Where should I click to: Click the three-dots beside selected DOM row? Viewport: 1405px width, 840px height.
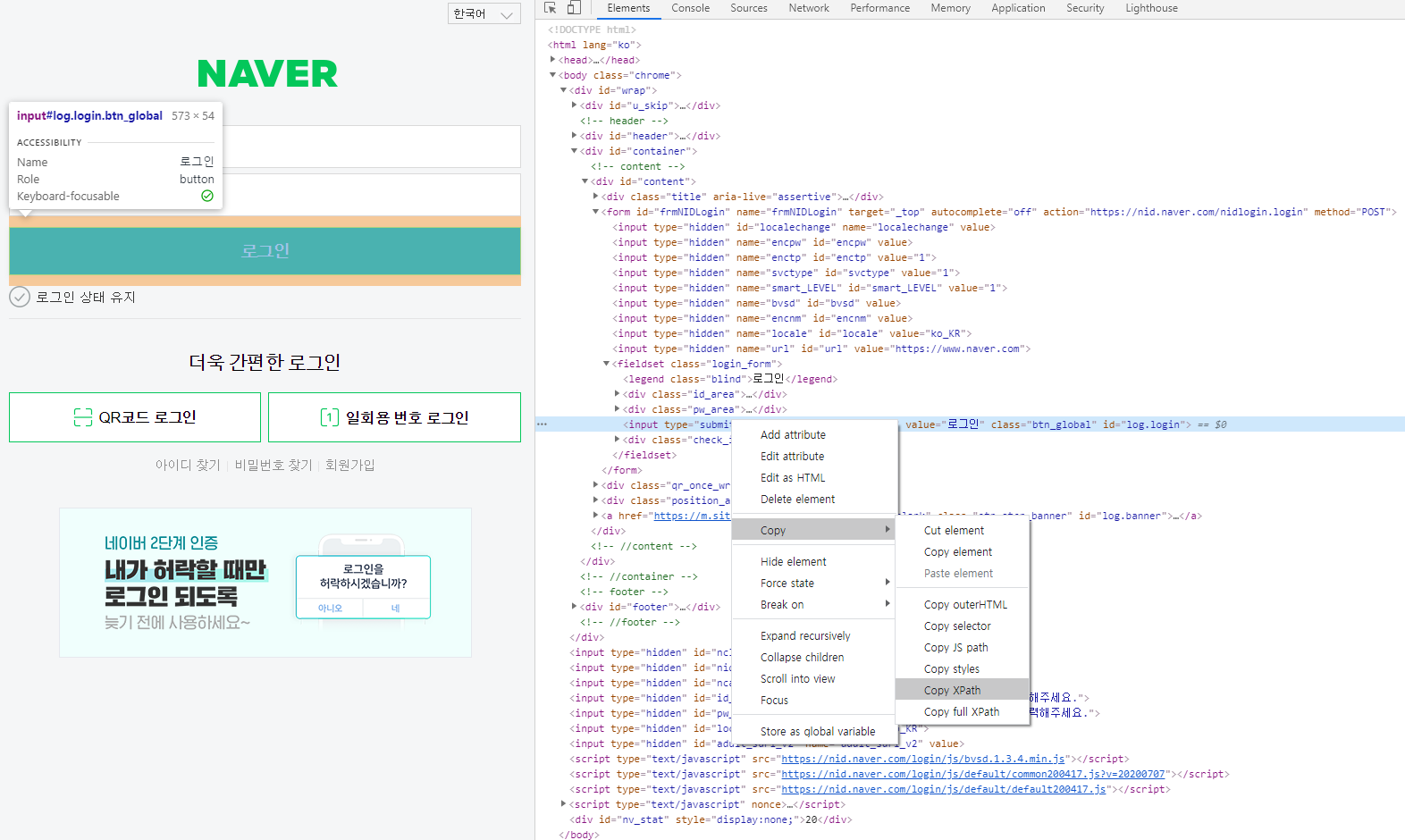(x=542, y=424)
